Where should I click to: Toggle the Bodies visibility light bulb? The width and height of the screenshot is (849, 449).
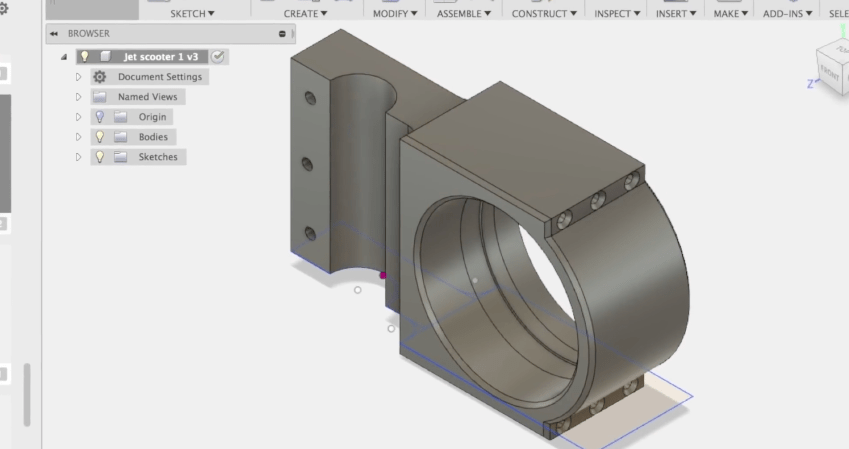coord(99,137)
